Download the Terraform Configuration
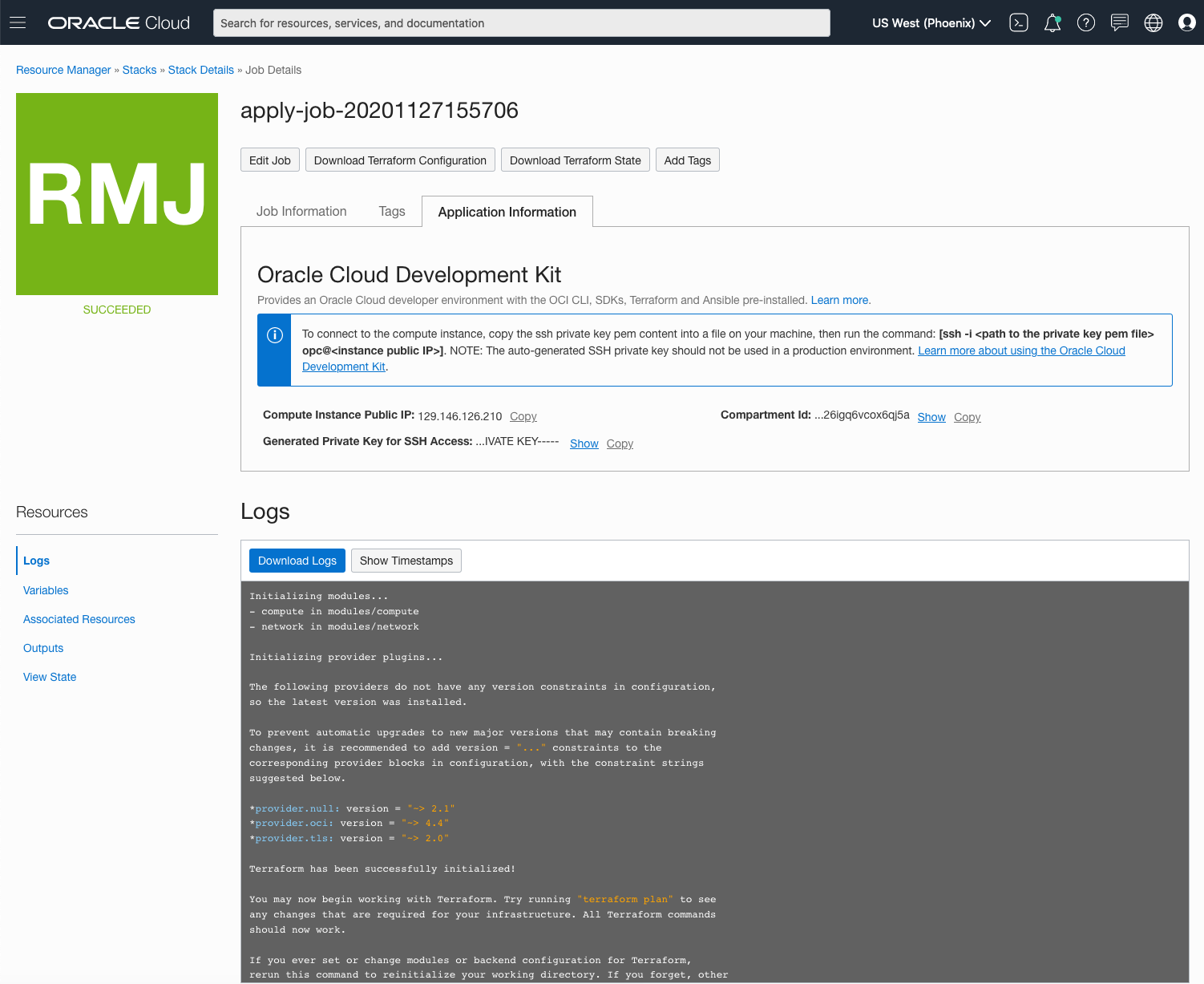This screenshot has width=1204, height=984. (x=400, y=160)
